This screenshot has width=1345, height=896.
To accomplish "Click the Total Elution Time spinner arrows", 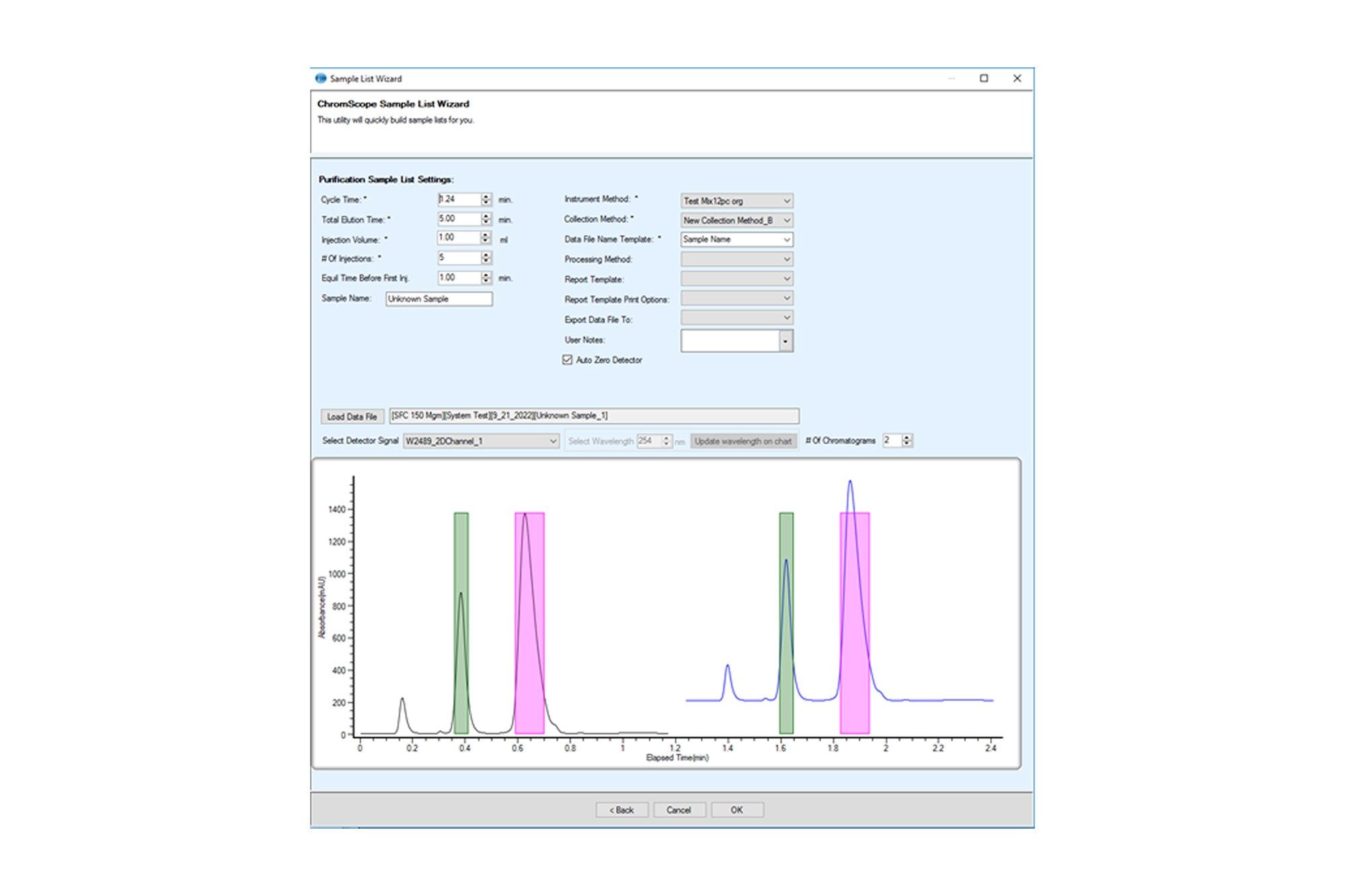I will click(486, 219).
